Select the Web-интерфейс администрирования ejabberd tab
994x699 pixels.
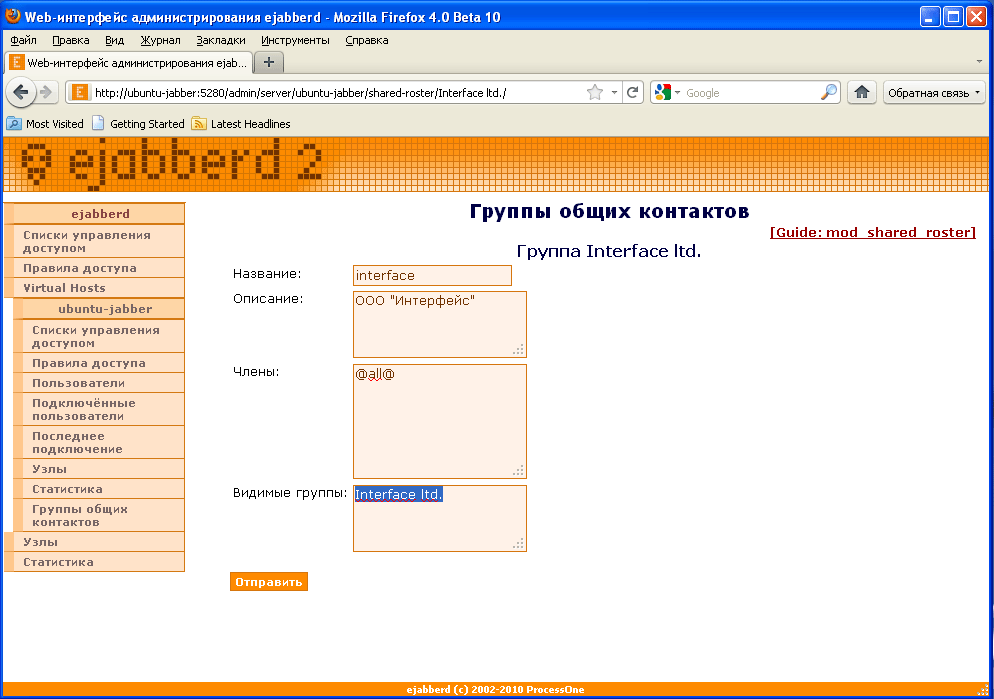[x=129, y=63]
